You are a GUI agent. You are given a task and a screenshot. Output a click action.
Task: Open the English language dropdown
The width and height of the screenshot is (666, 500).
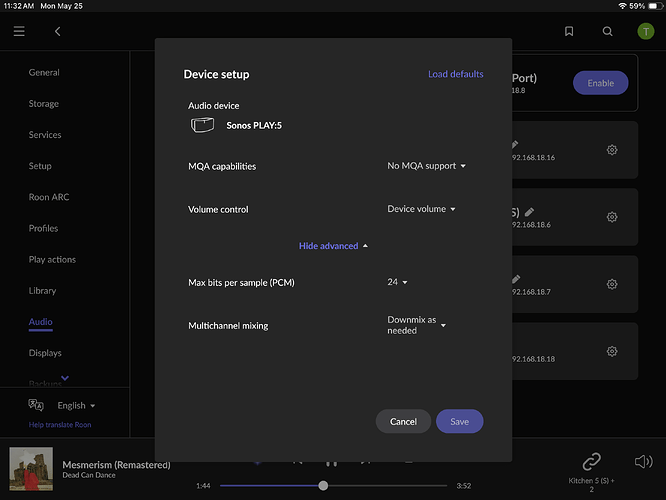click(76, 406)
